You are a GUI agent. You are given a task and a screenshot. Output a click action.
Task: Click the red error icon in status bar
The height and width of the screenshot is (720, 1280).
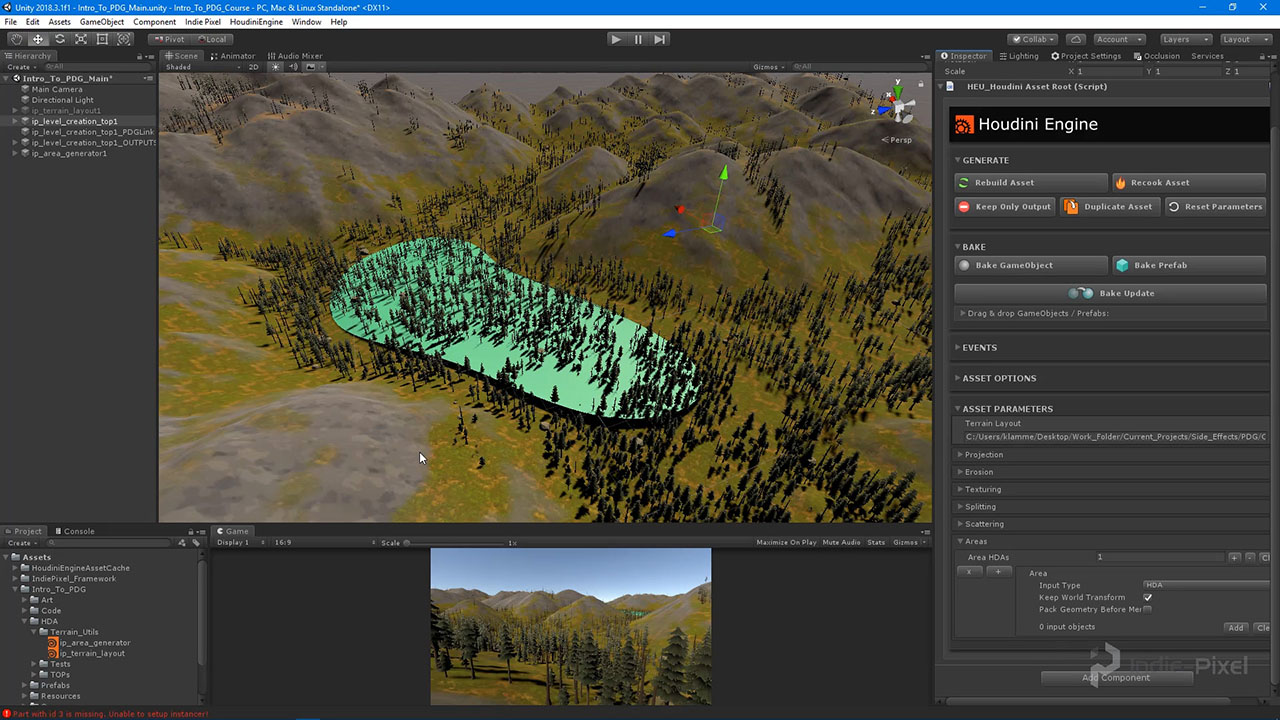[x=6, y=714]
